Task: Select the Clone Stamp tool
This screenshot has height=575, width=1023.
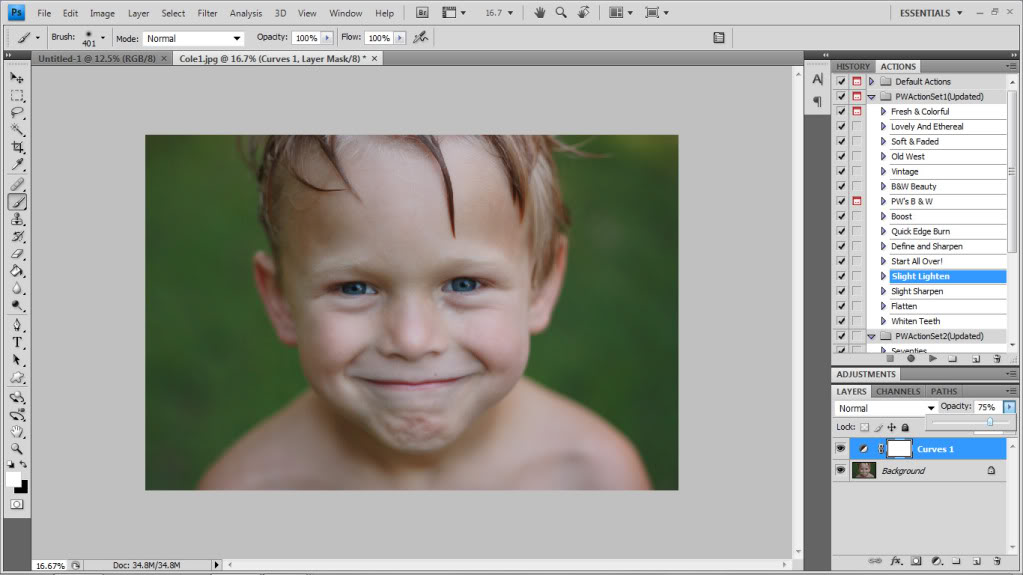Action: [x=17, y=219]
